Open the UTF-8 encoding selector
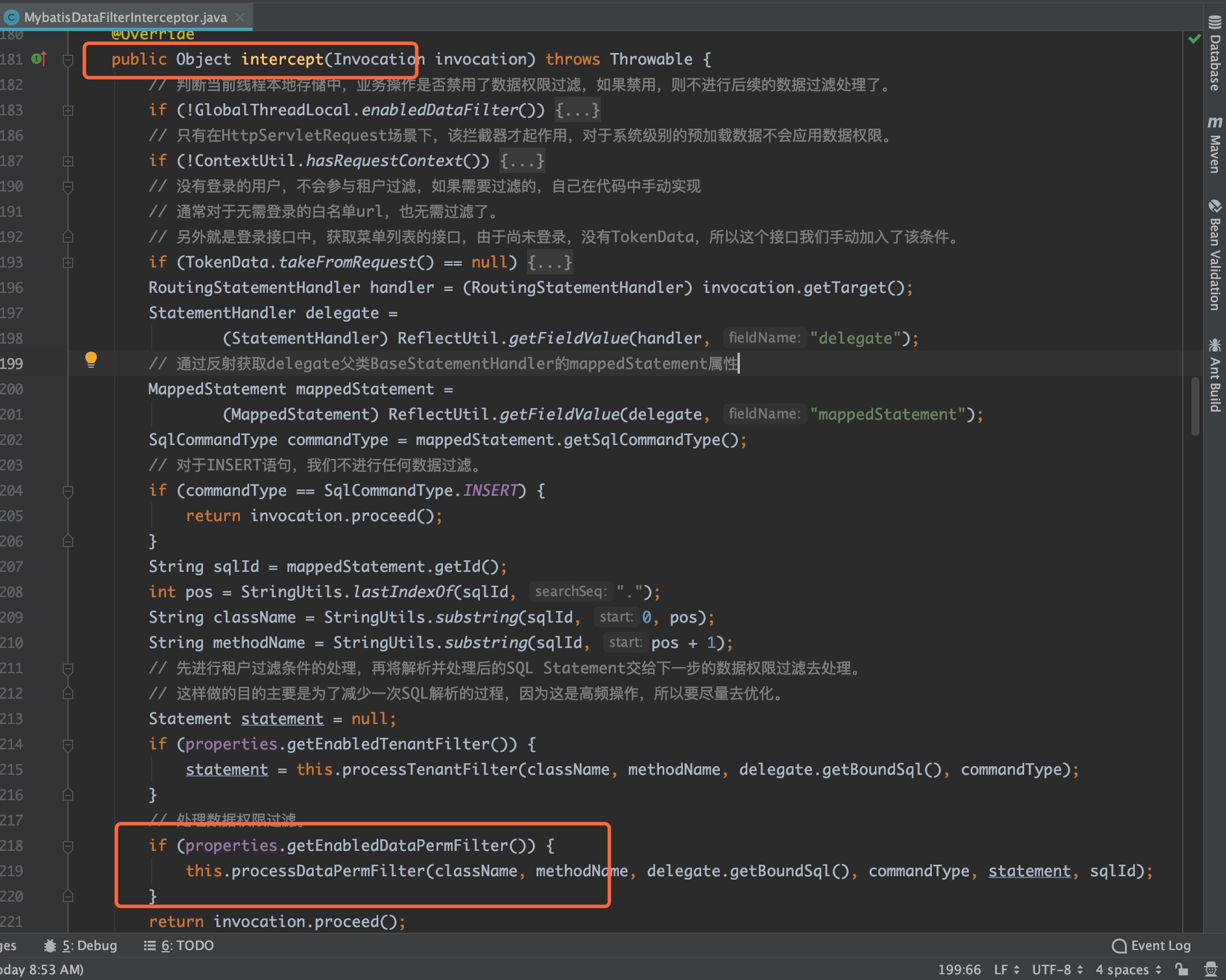Viewport: 1226px width, 980px height. (1058, 970)
